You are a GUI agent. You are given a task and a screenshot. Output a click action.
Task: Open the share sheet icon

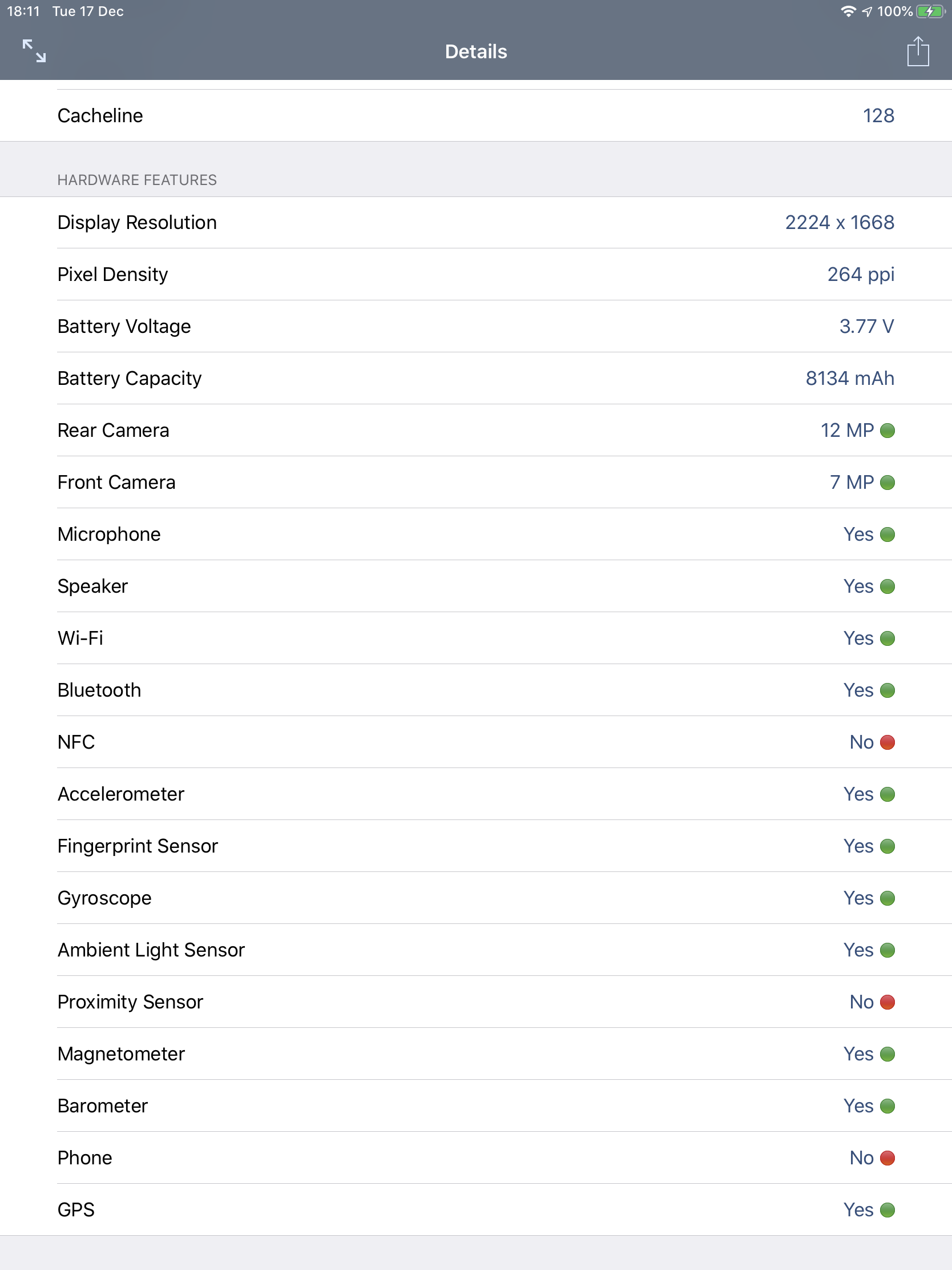(918, 51)
